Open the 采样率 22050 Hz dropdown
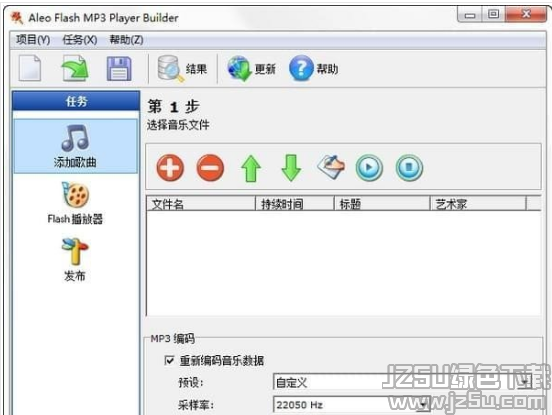Screen dimensions: 552x415 352,404
